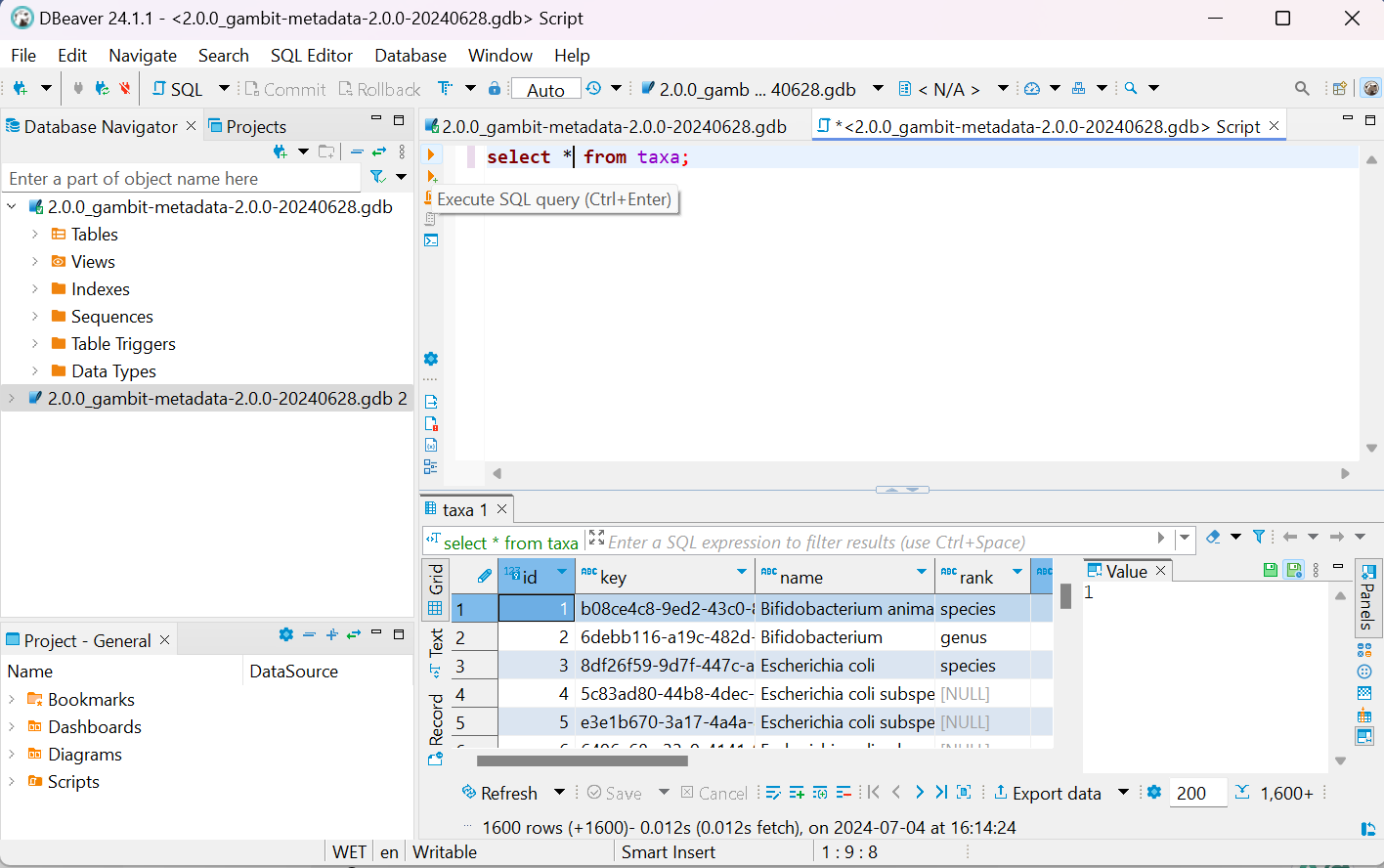Click the Refresh button in results
This screenshot has height=868, width=1384.
pyautogui.click(x=499, y=793)
